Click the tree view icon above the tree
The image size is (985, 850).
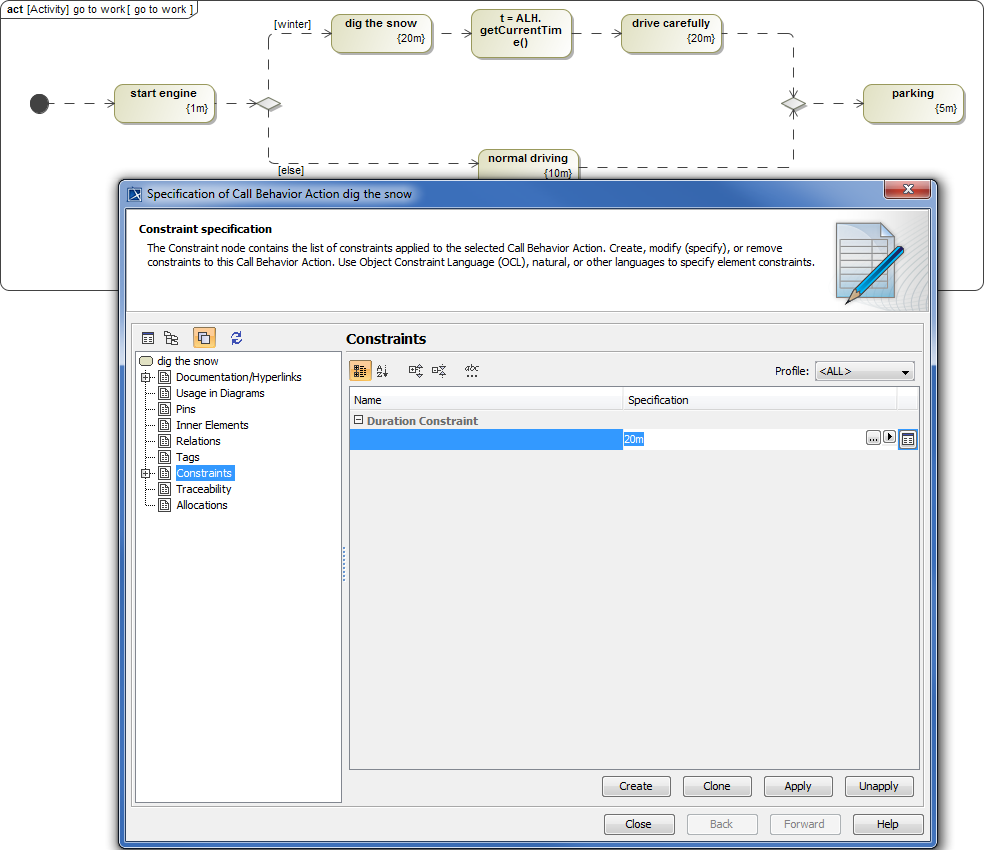click(x=171, y=338)
